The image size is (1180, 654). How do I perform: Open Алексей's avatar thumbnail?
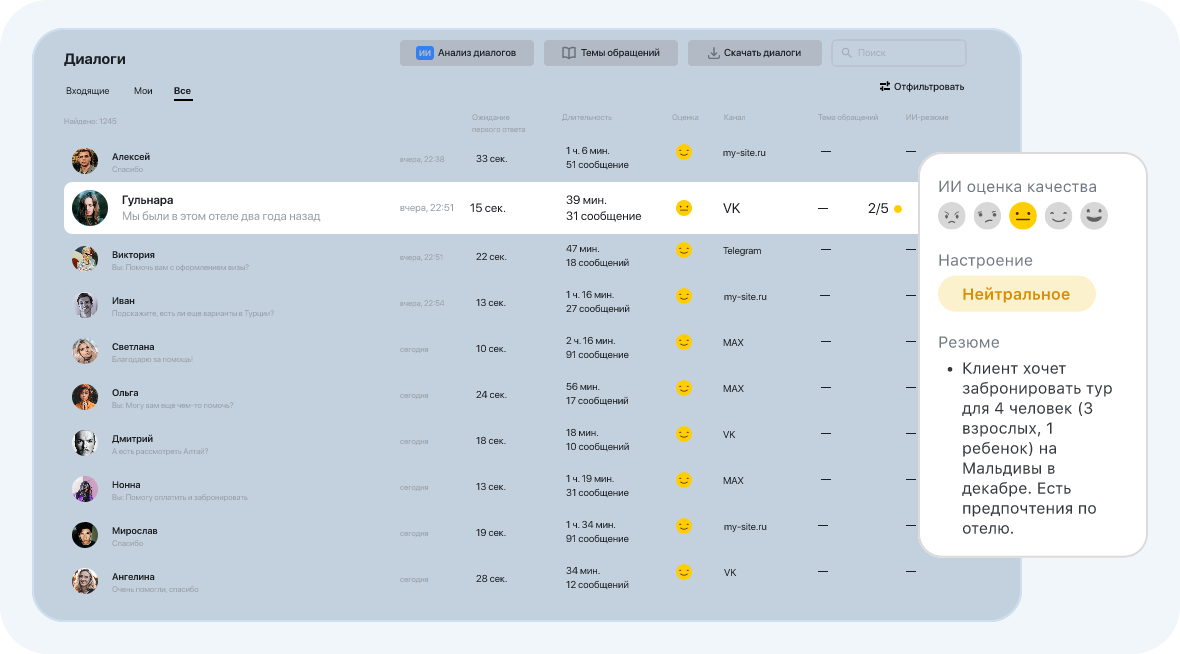tap(85, 161)
